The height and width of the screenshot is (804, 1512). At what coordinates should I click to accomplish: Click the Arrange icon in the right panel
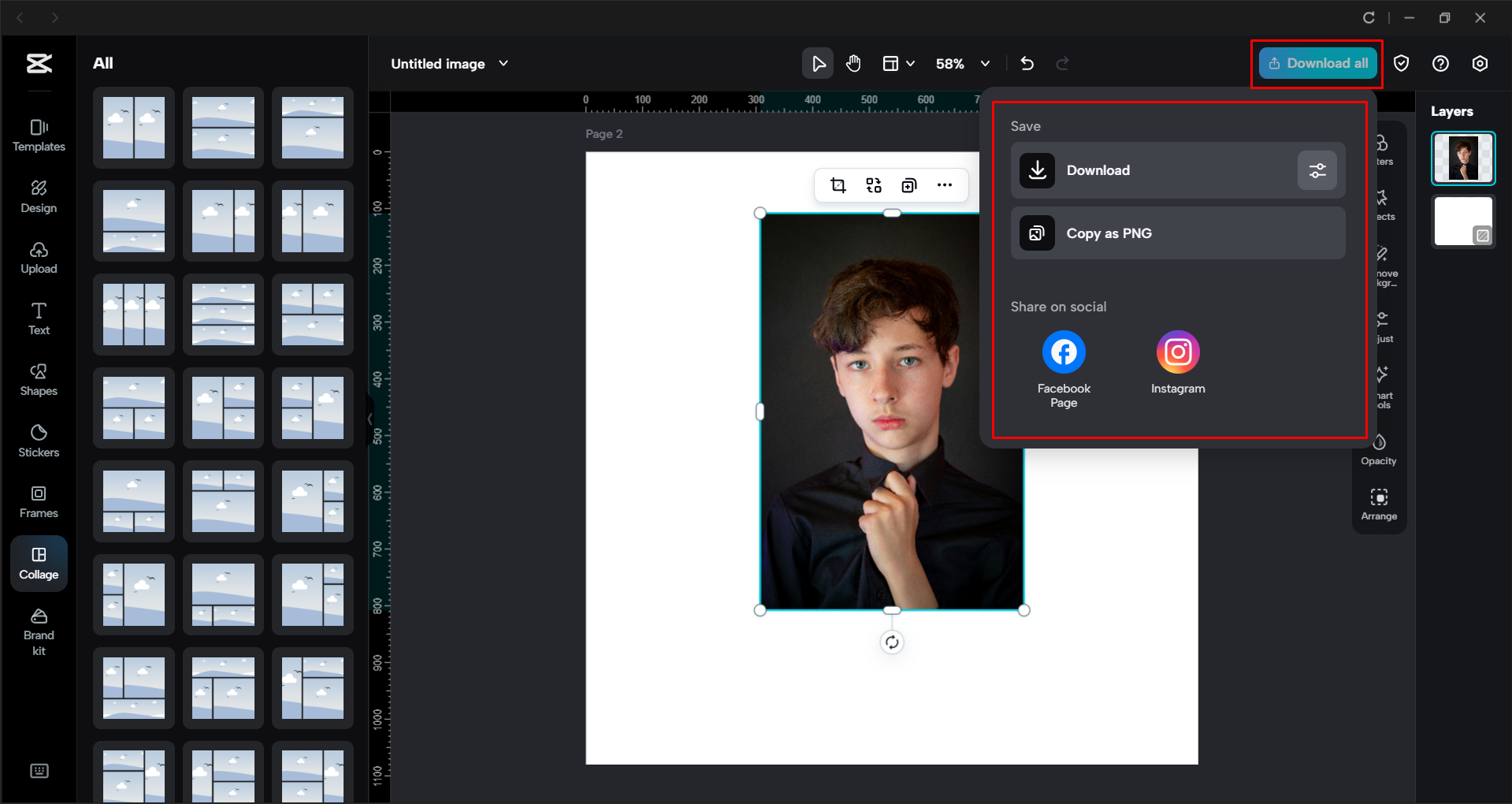coord(1379,503)
